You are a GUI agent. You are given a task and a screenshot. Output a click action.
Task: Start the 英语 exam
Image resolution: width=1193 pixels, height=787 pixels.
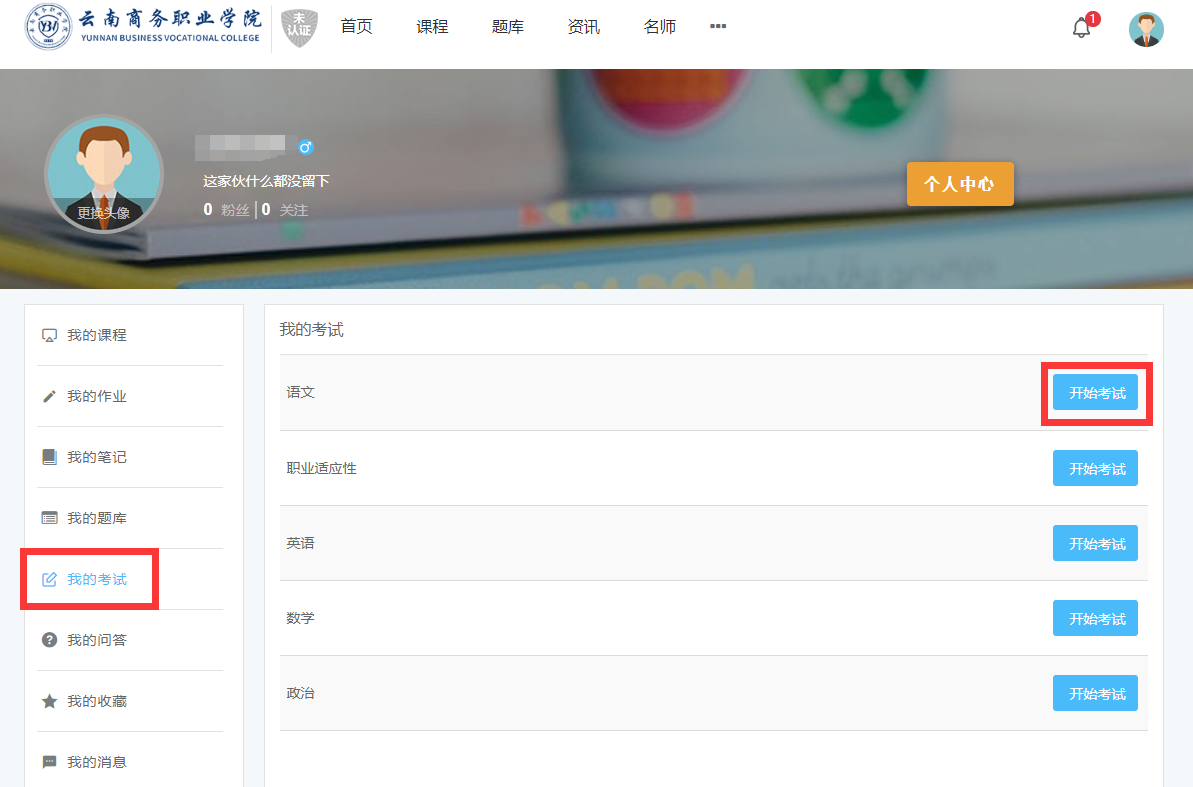click(1095, 543)
